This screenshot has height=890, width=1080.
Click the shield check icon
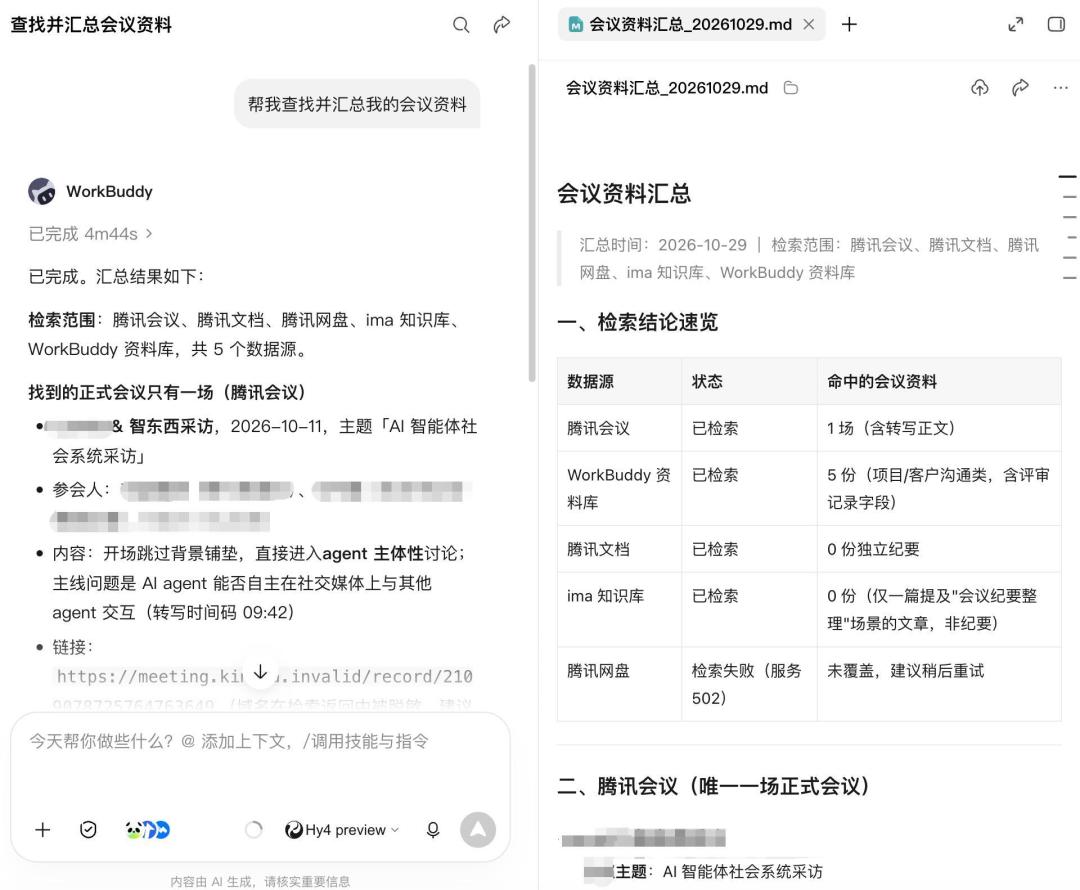(88, 829)
